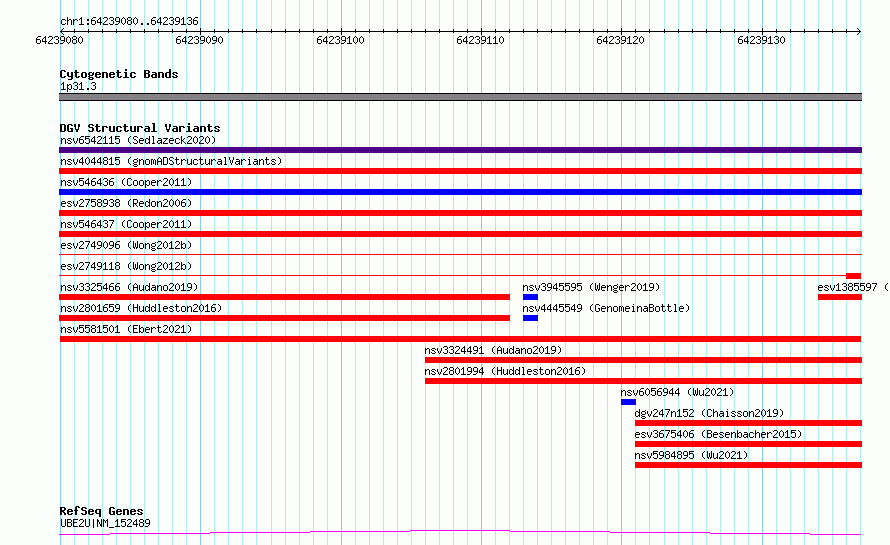Select the short red esv1385597 bar
Image resolution: width=890 pixels, height=545 pixels.
(840, 297)
